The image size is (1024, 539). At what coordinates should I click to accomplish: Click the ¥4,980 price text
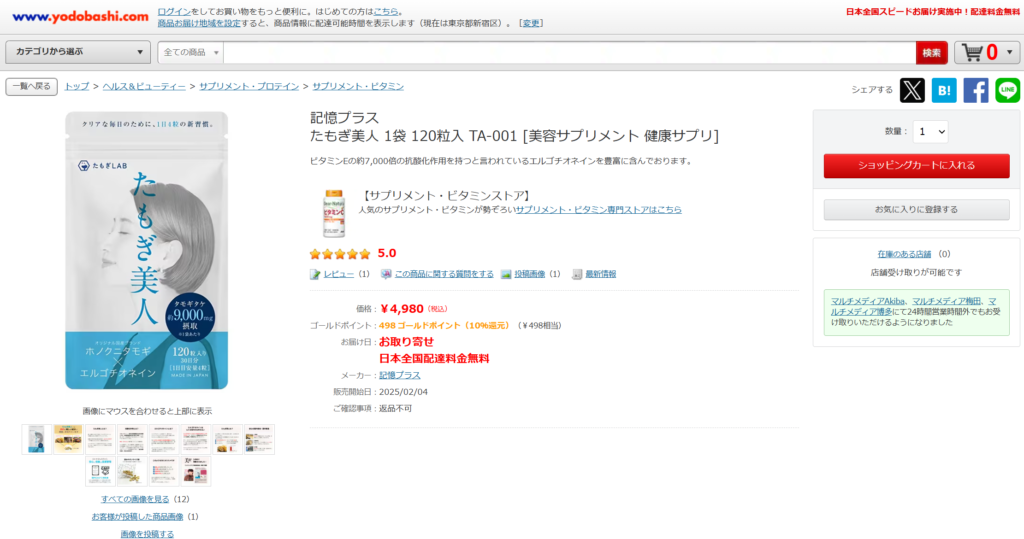pyautogui.click(x=402, y=308)
